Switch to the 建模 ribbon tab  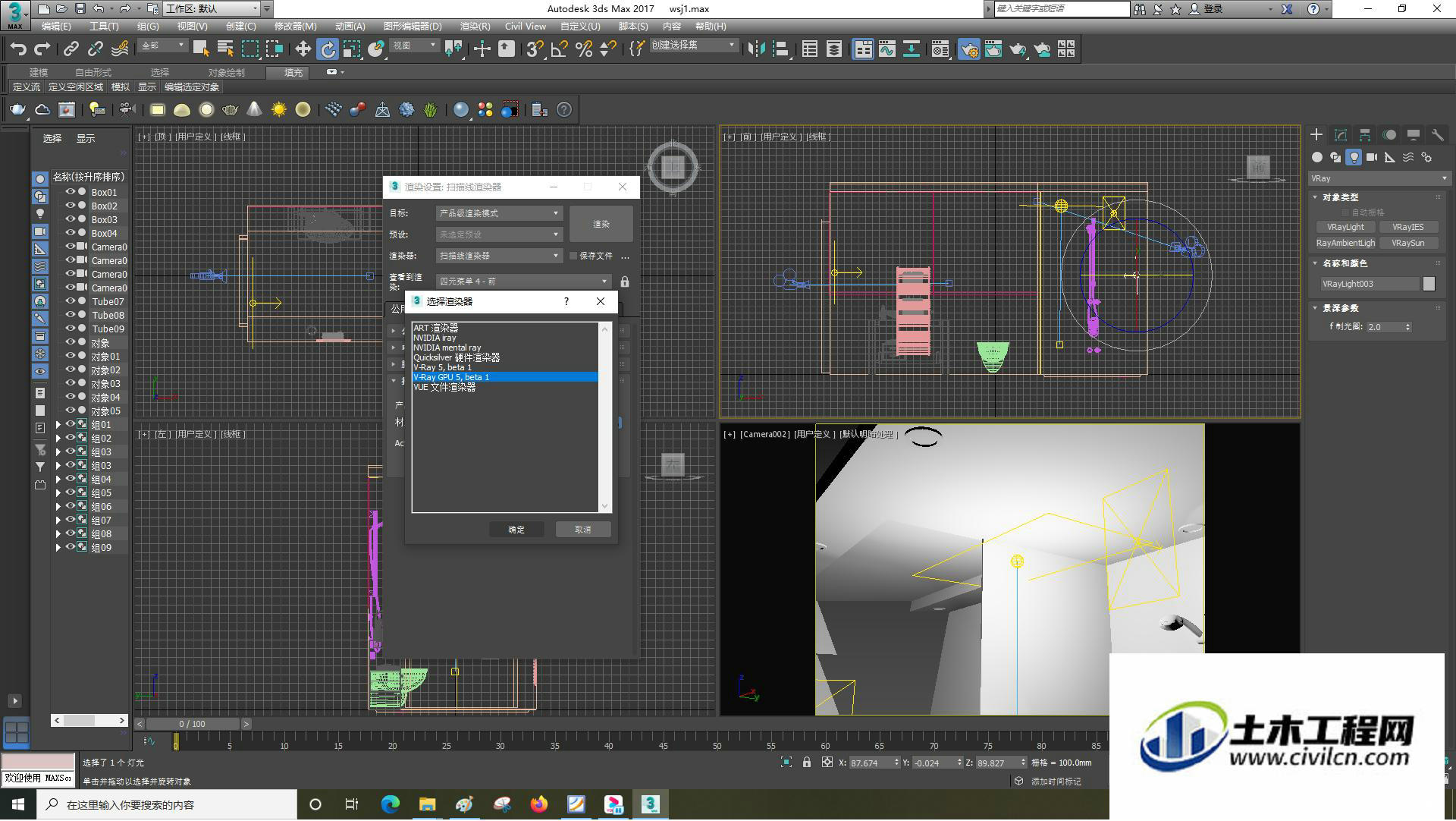pyautogui.click(x=38, y=72)
